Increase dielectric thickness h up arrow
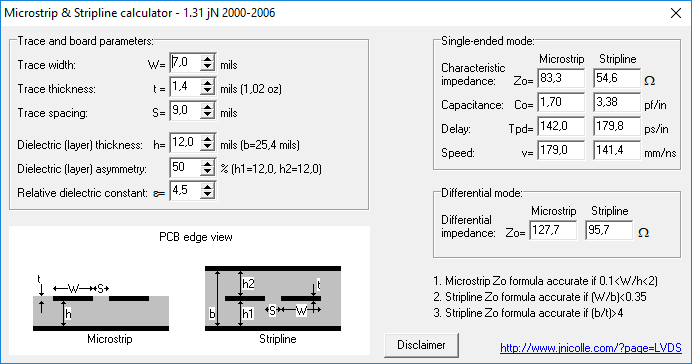This screenshot has width=692, height=364. point(207,139)
